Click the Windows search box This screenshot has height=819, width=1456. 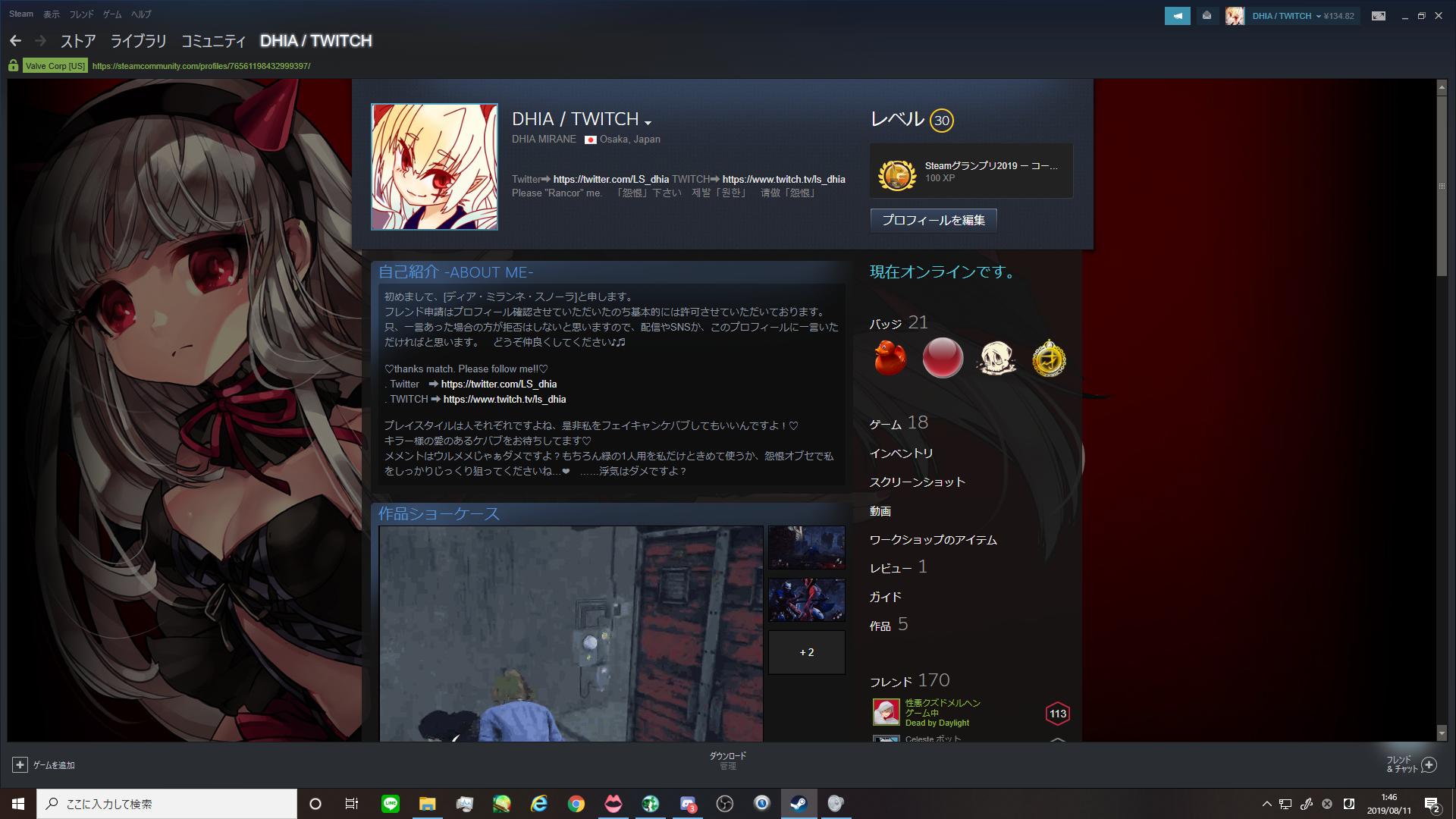167,804
